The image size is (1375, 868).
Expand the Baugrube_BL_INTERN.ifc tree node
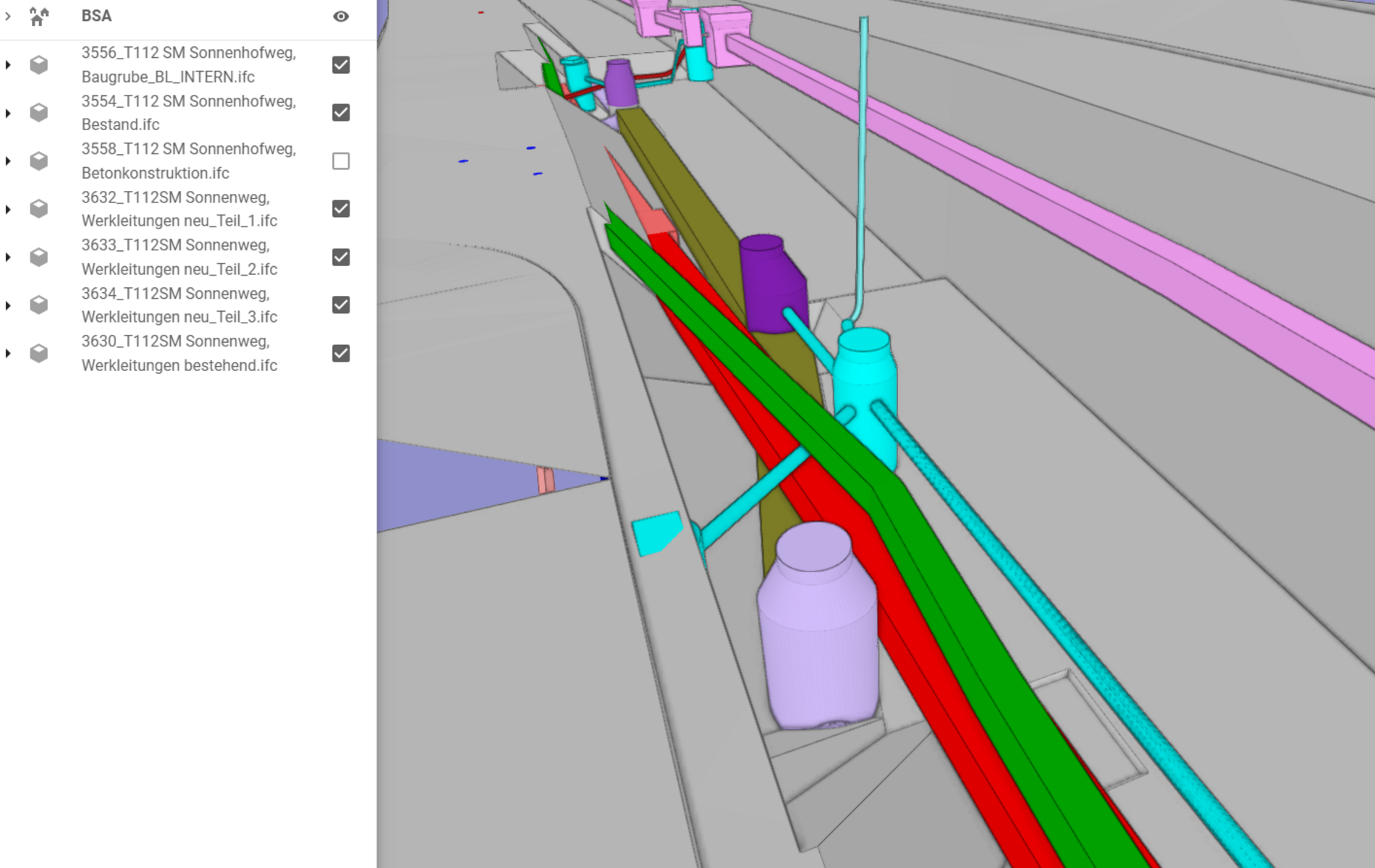coord(8,65)
